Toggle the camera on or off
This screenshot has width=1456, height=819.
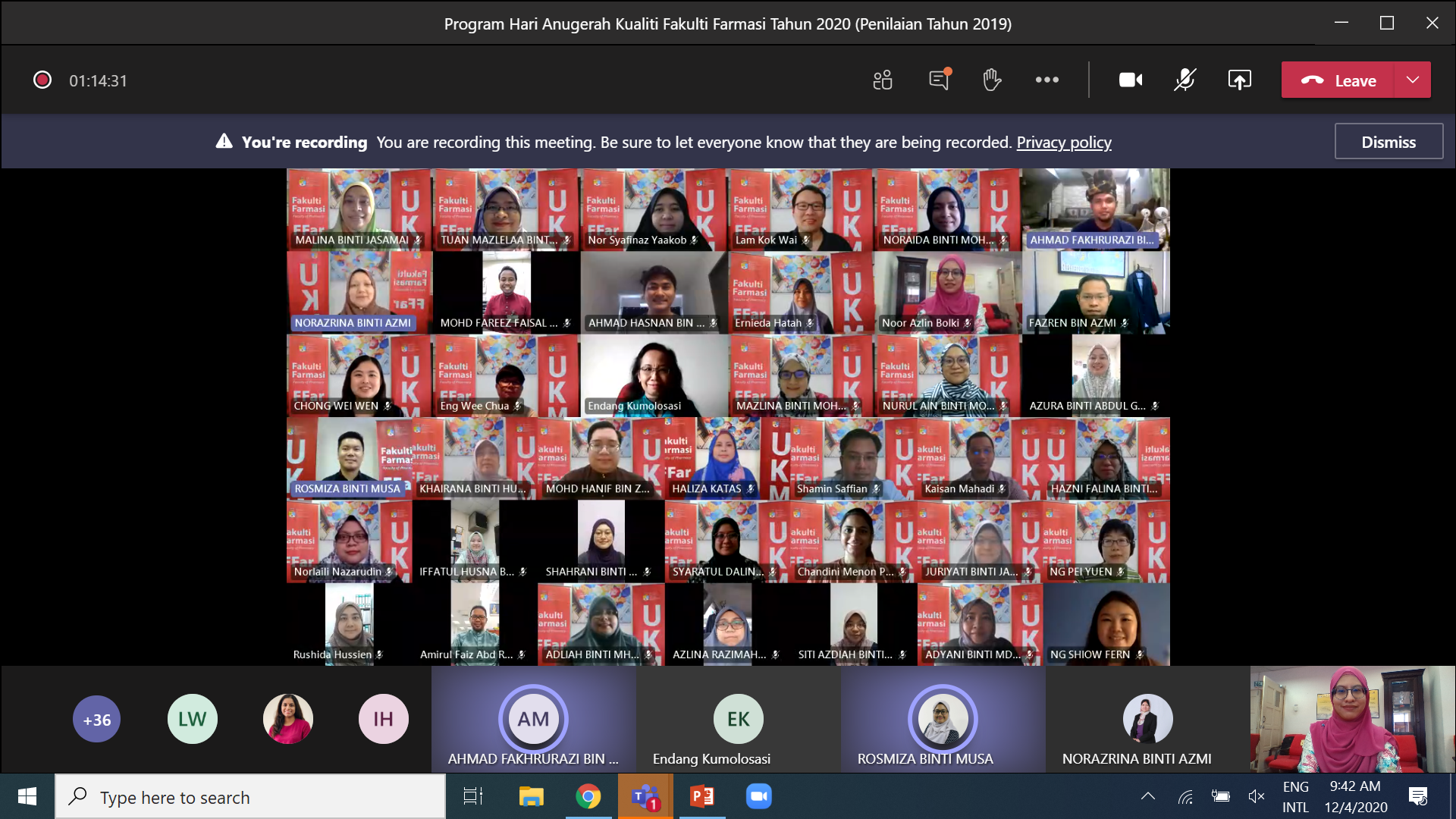(x=1131, y=80)
